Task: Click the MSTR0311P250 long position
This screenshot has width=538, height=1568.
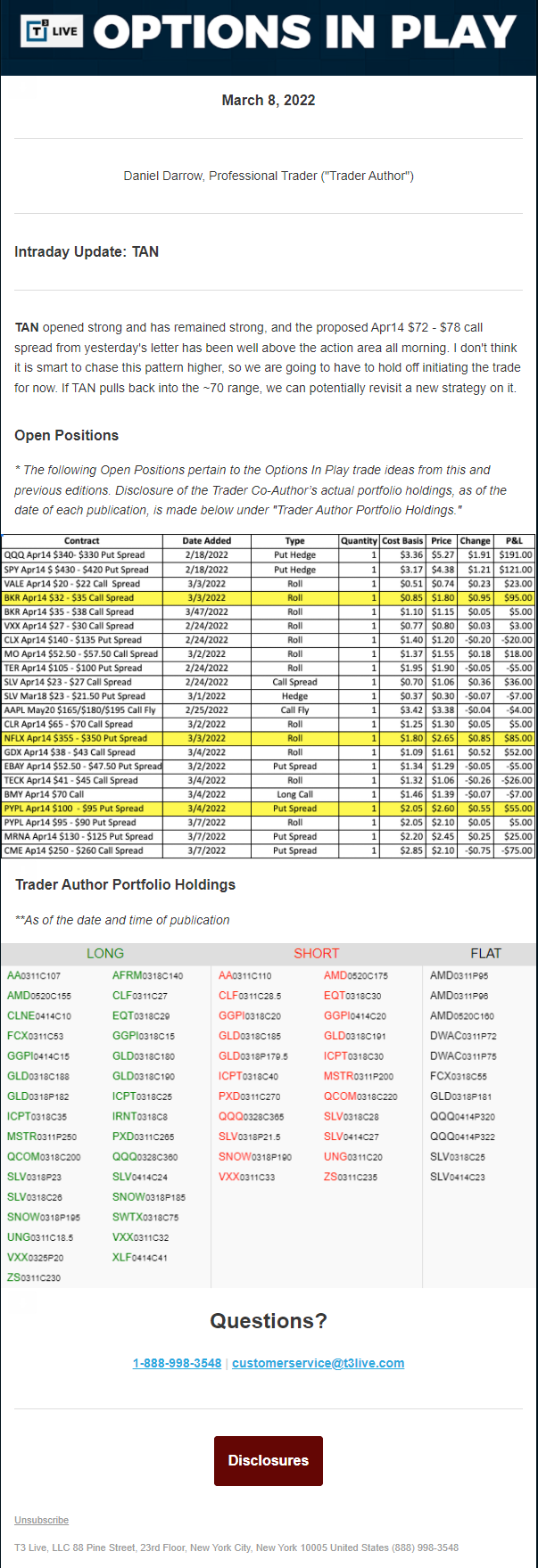Action: point(42,1137)
